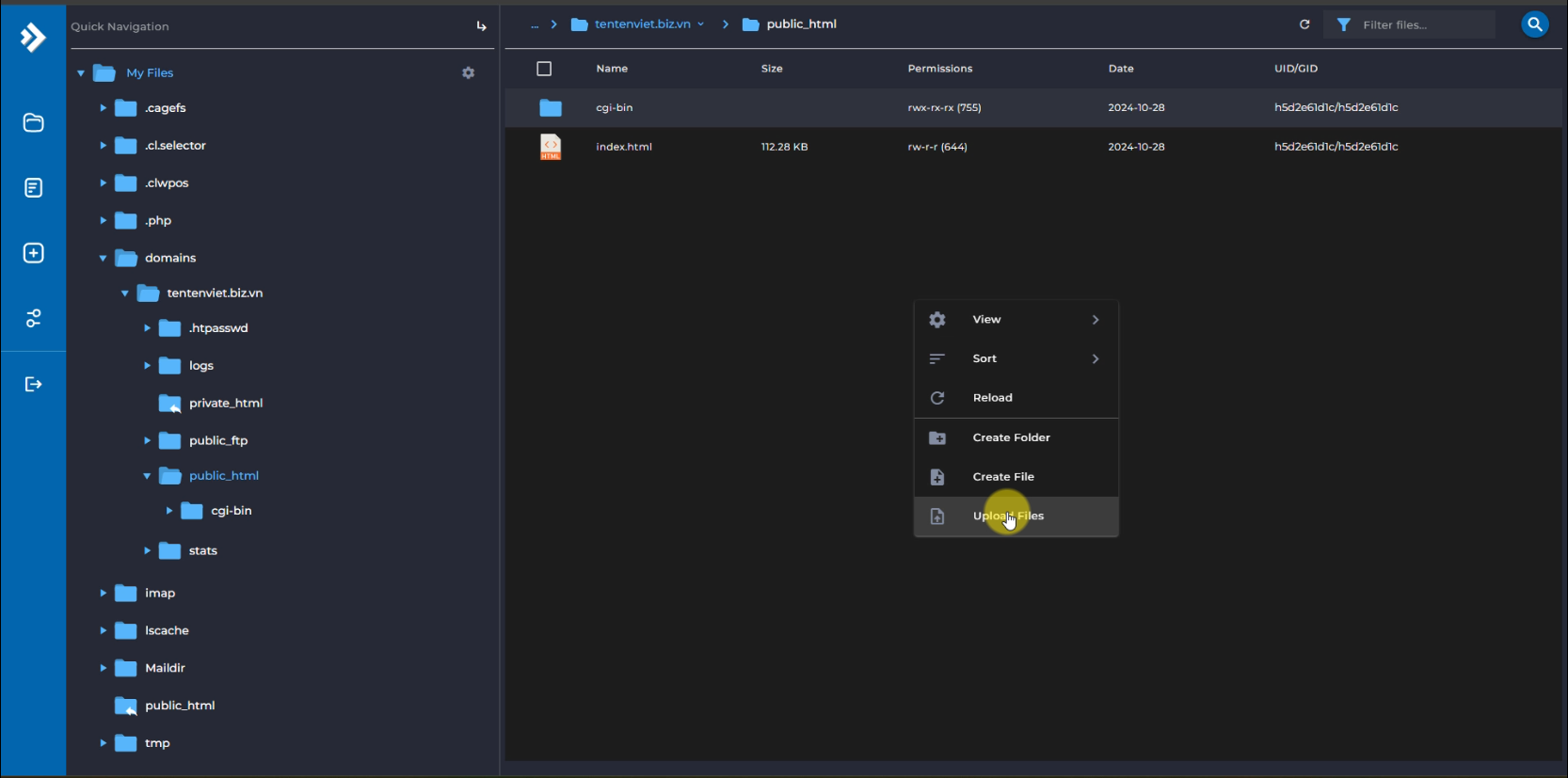Sort by the Permissions column header
The height and width of the screenshot is (778, 1568).
pos(940,69)
